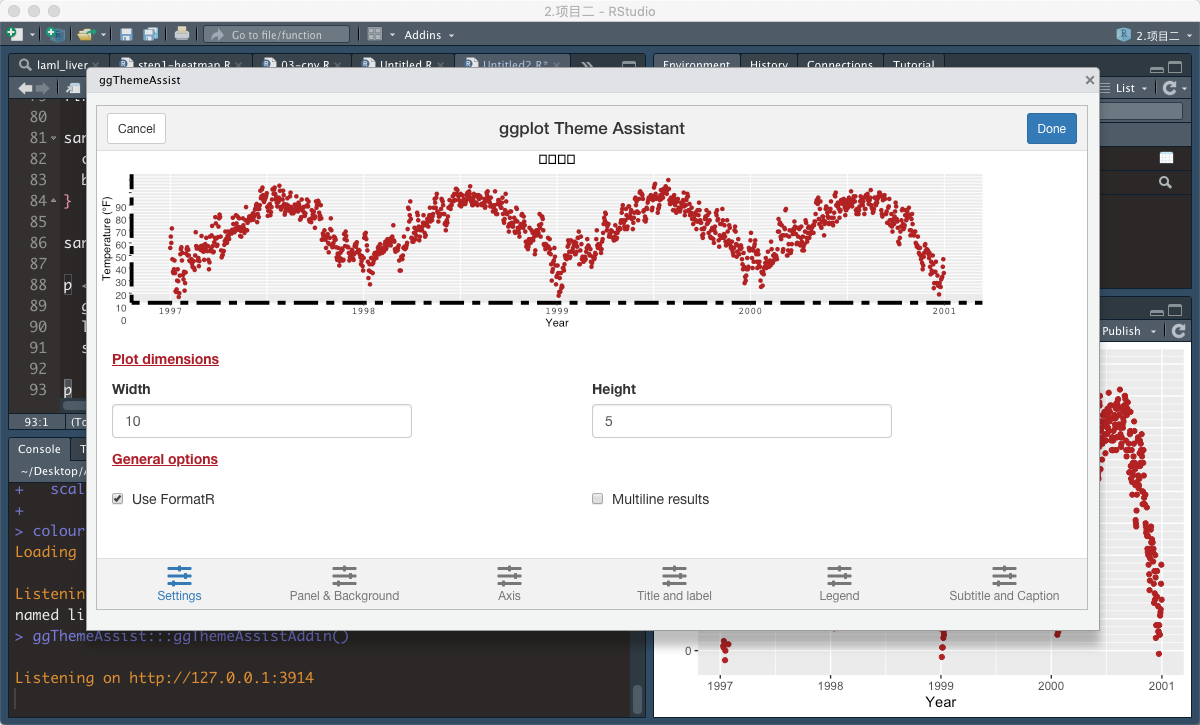The width and height of the screenshot is (1200, 725).
Task: Click the cursor position 93:1 status
Action: [37, 422]
